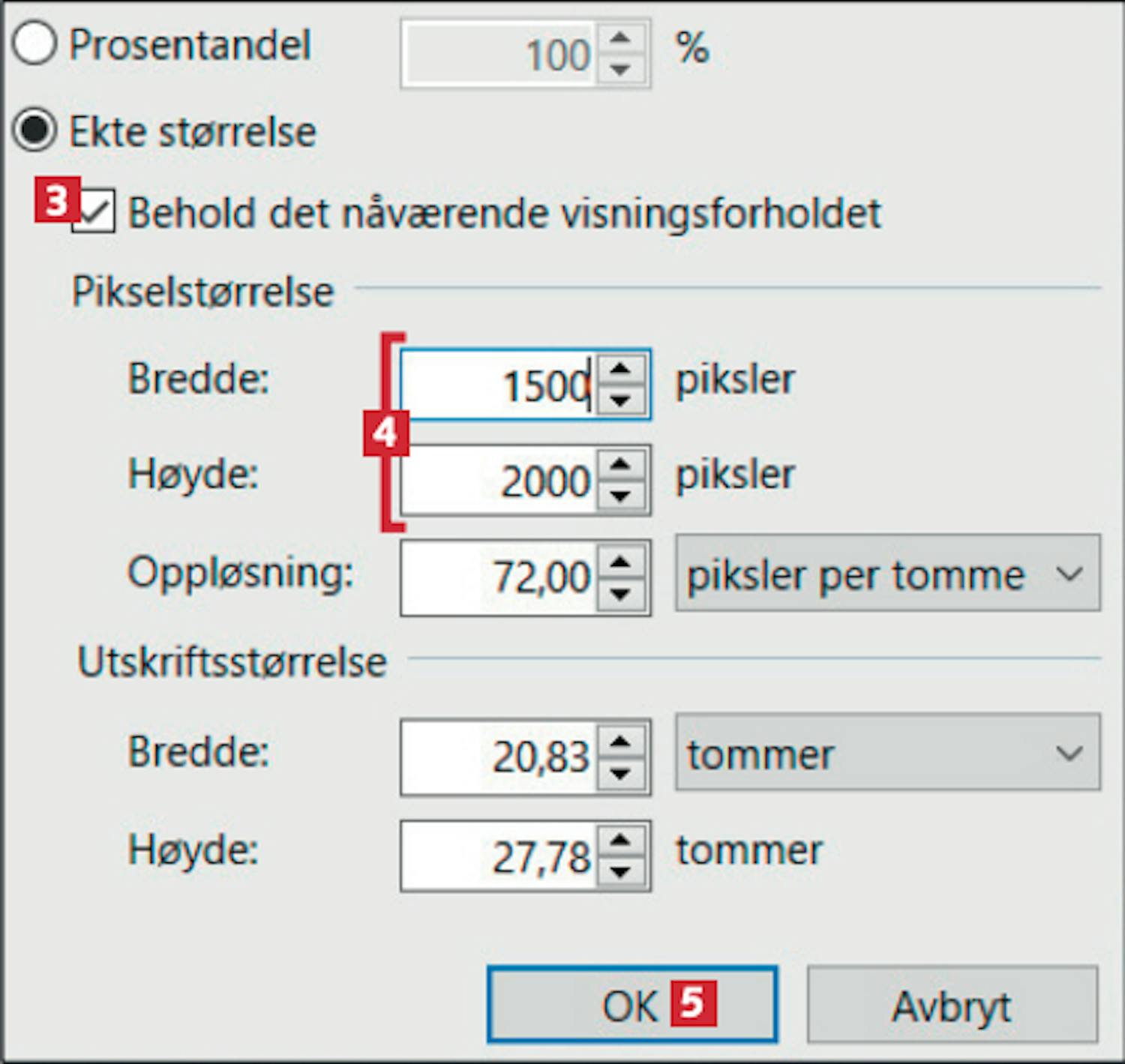Select the Prosentandel radio button
The height and width of the screenshot is (1064, 1125).
point(34,43)
